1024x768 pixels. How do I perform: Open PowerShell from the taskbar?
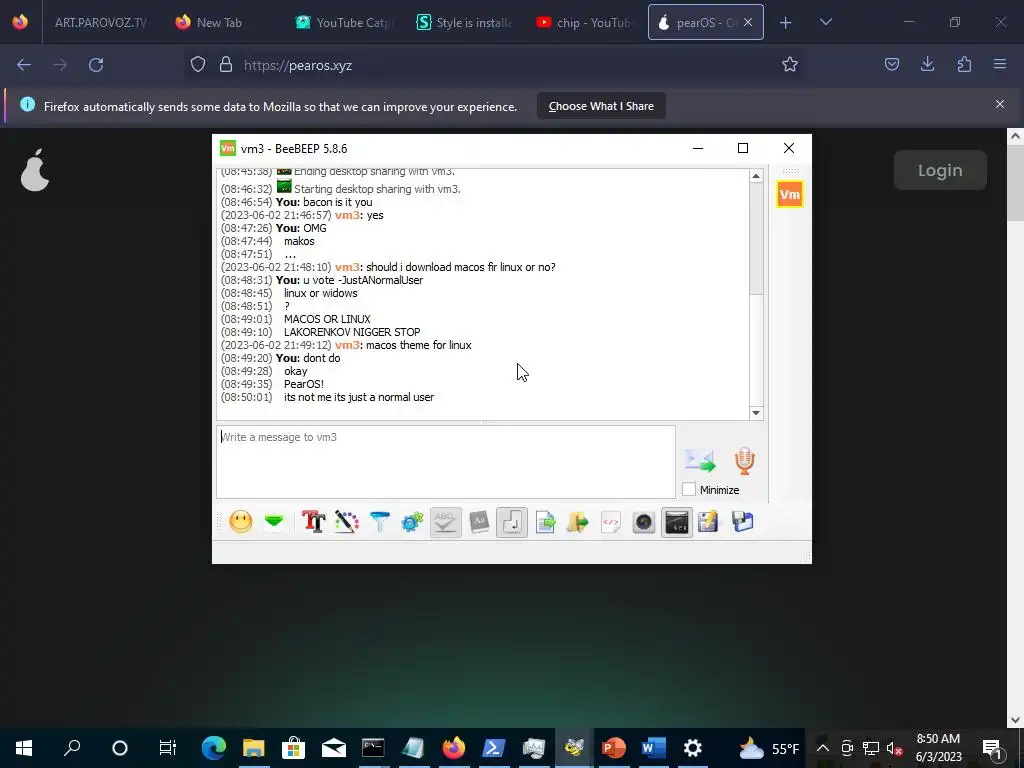coord(494,747)
